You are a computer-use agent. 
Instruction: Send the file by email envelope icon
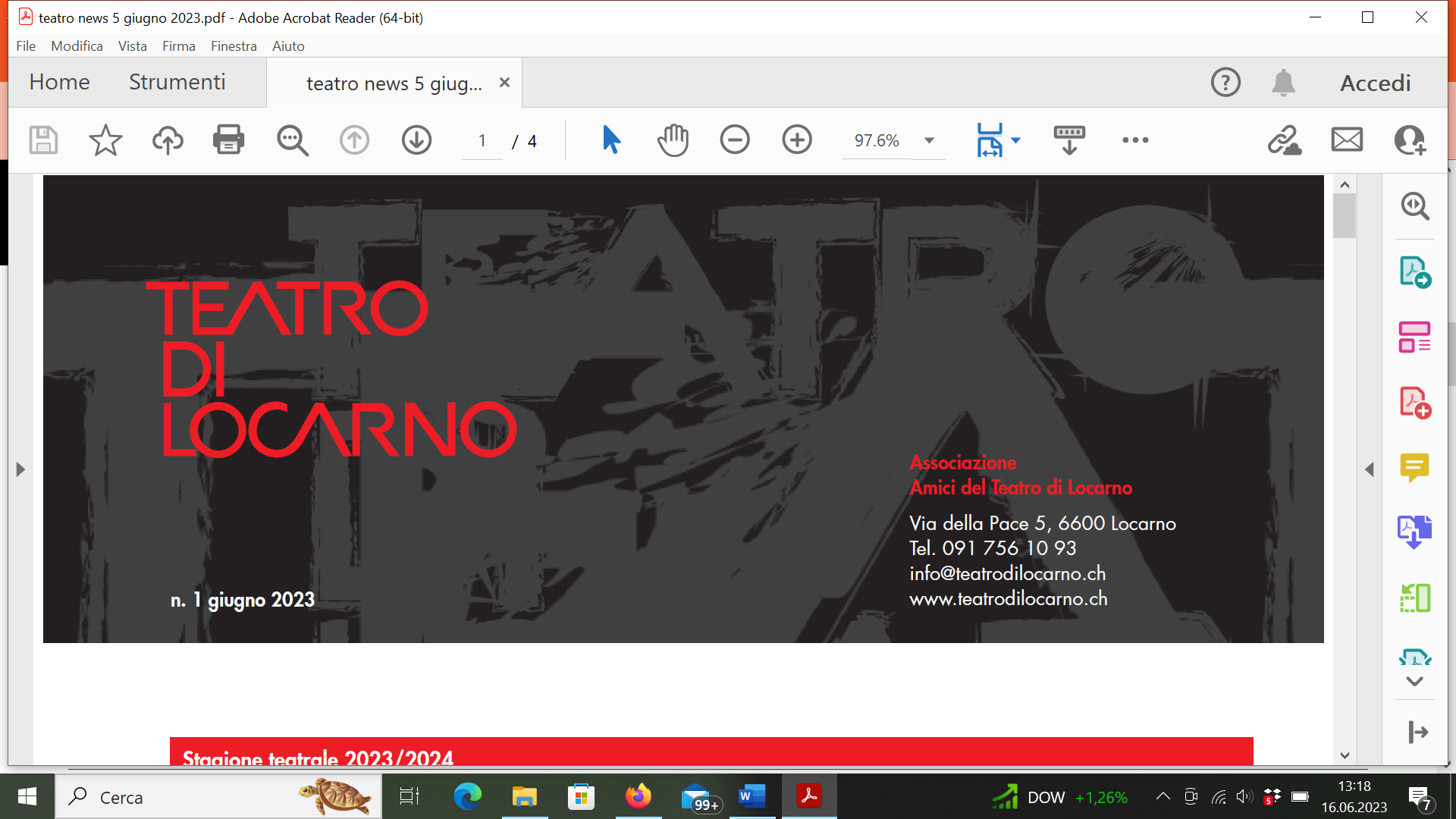click(1347, 140)
